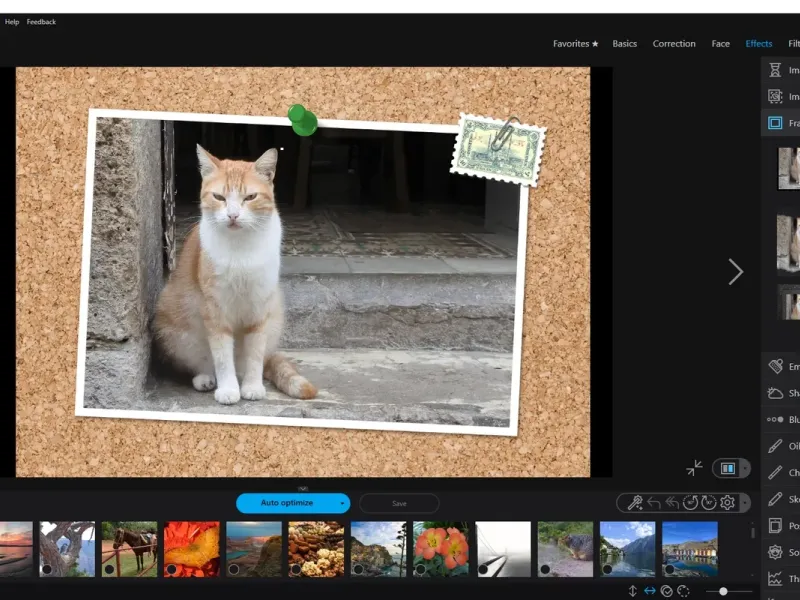This screenshot has width=800, height=600.
Task: Expand edit toolbar dropdown arrow
Action: (x=743, y=503)
